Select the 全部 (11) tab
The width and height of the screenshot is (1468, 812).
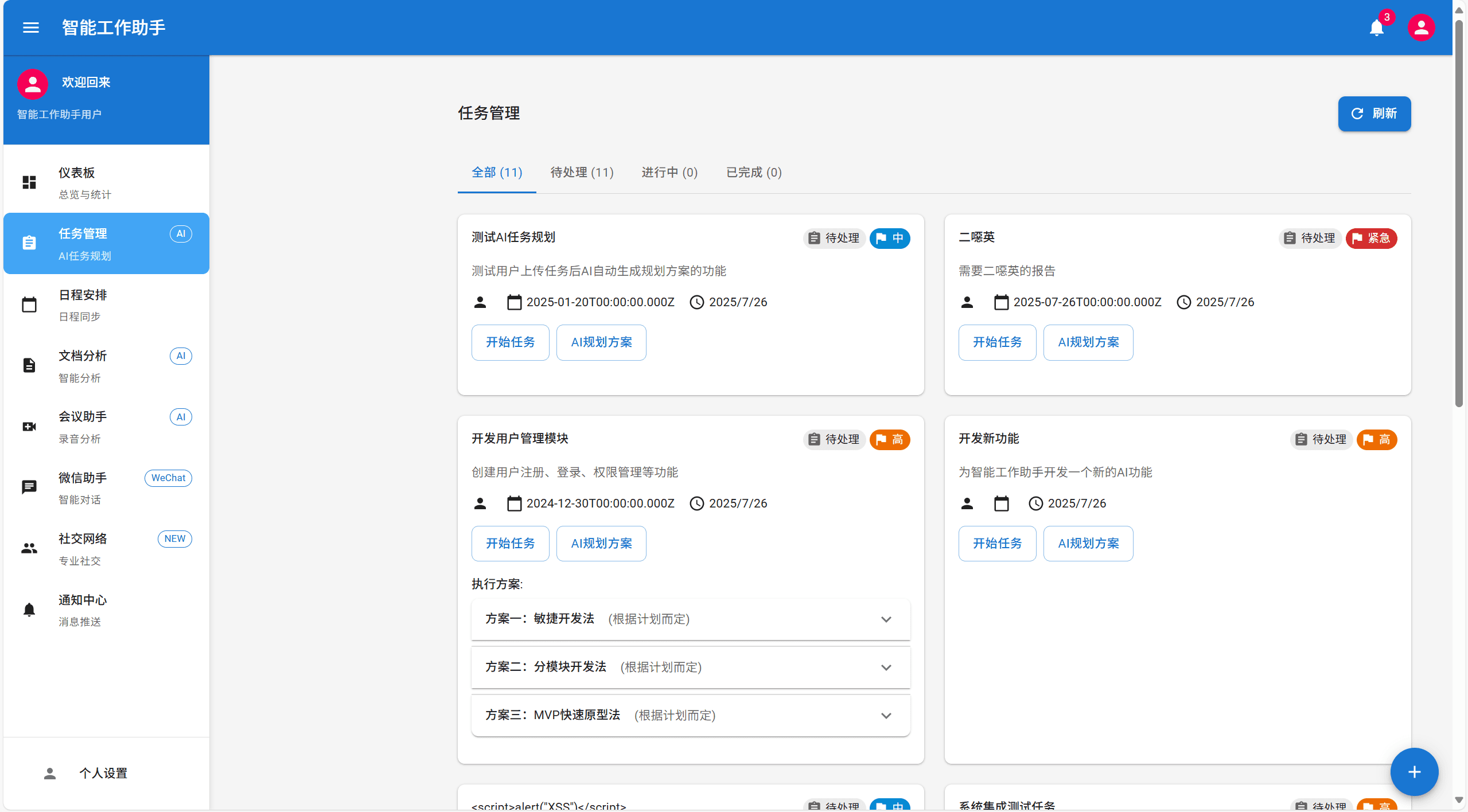(497, 173)
